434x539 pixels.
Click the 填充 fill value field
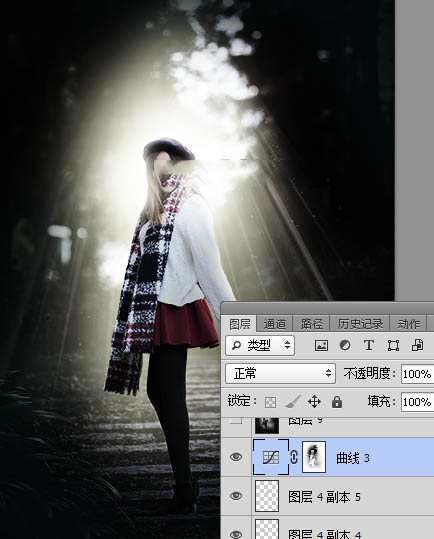coord(418,402)
